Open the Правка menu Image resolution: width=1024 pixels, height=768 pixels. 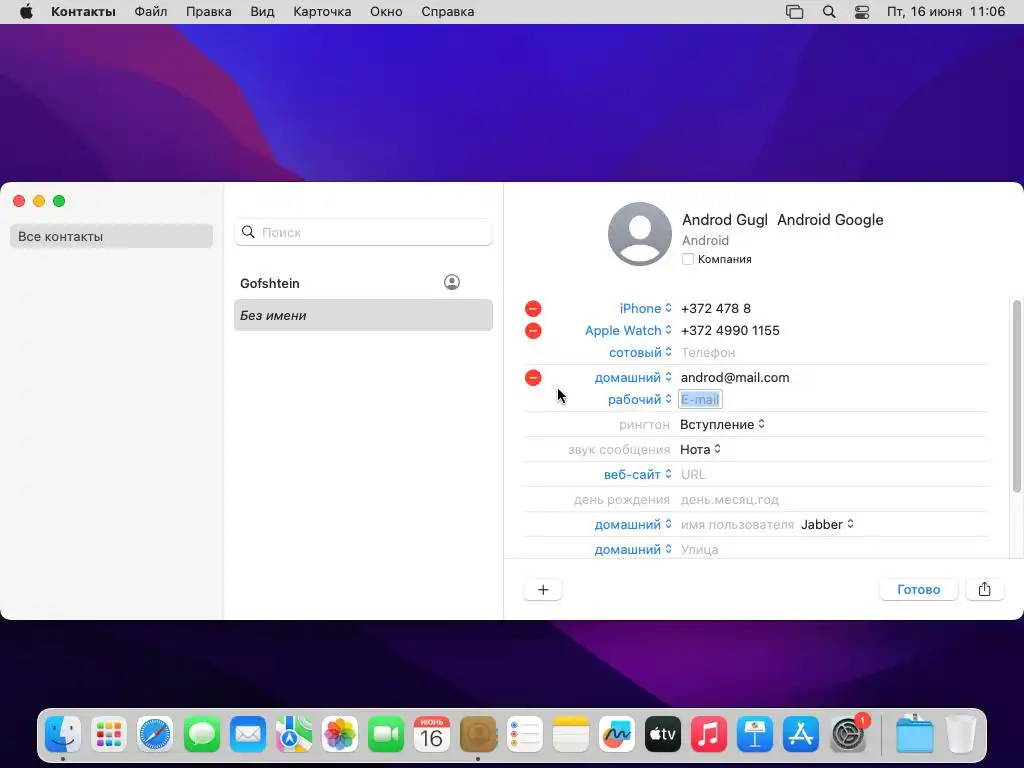(208, 12)
